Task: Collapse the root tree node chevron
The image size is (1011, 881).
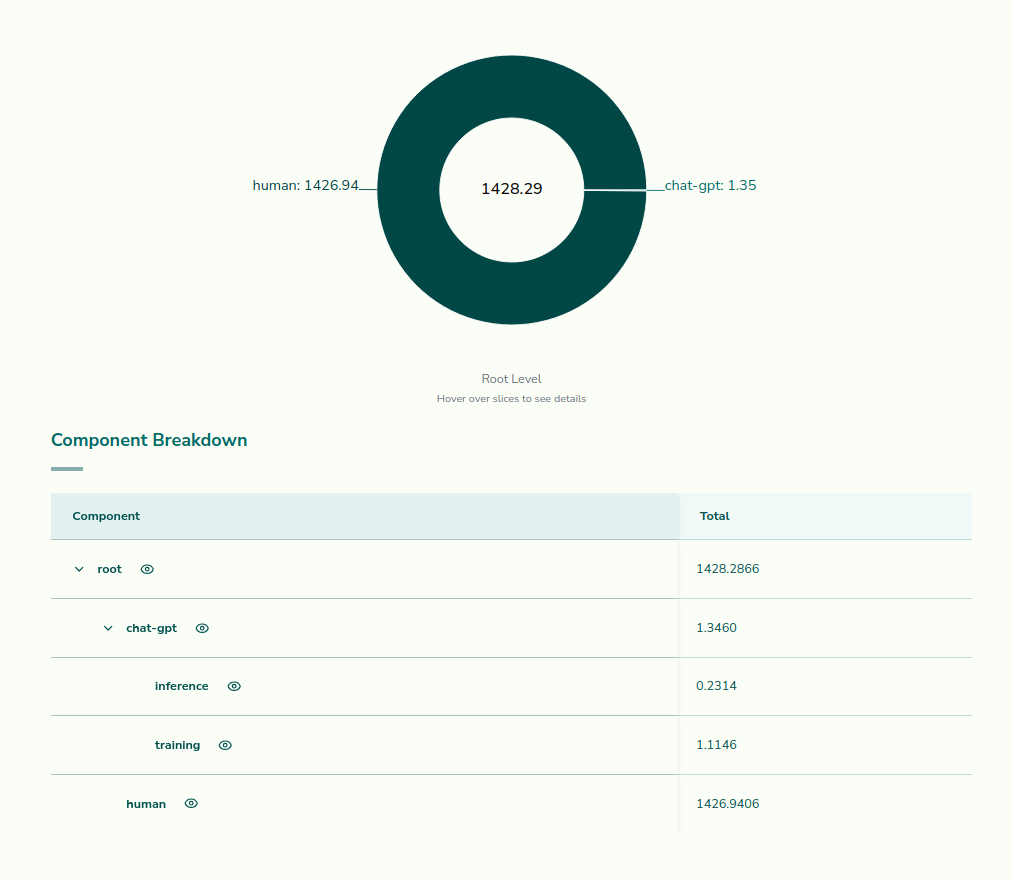Action: 79,569
